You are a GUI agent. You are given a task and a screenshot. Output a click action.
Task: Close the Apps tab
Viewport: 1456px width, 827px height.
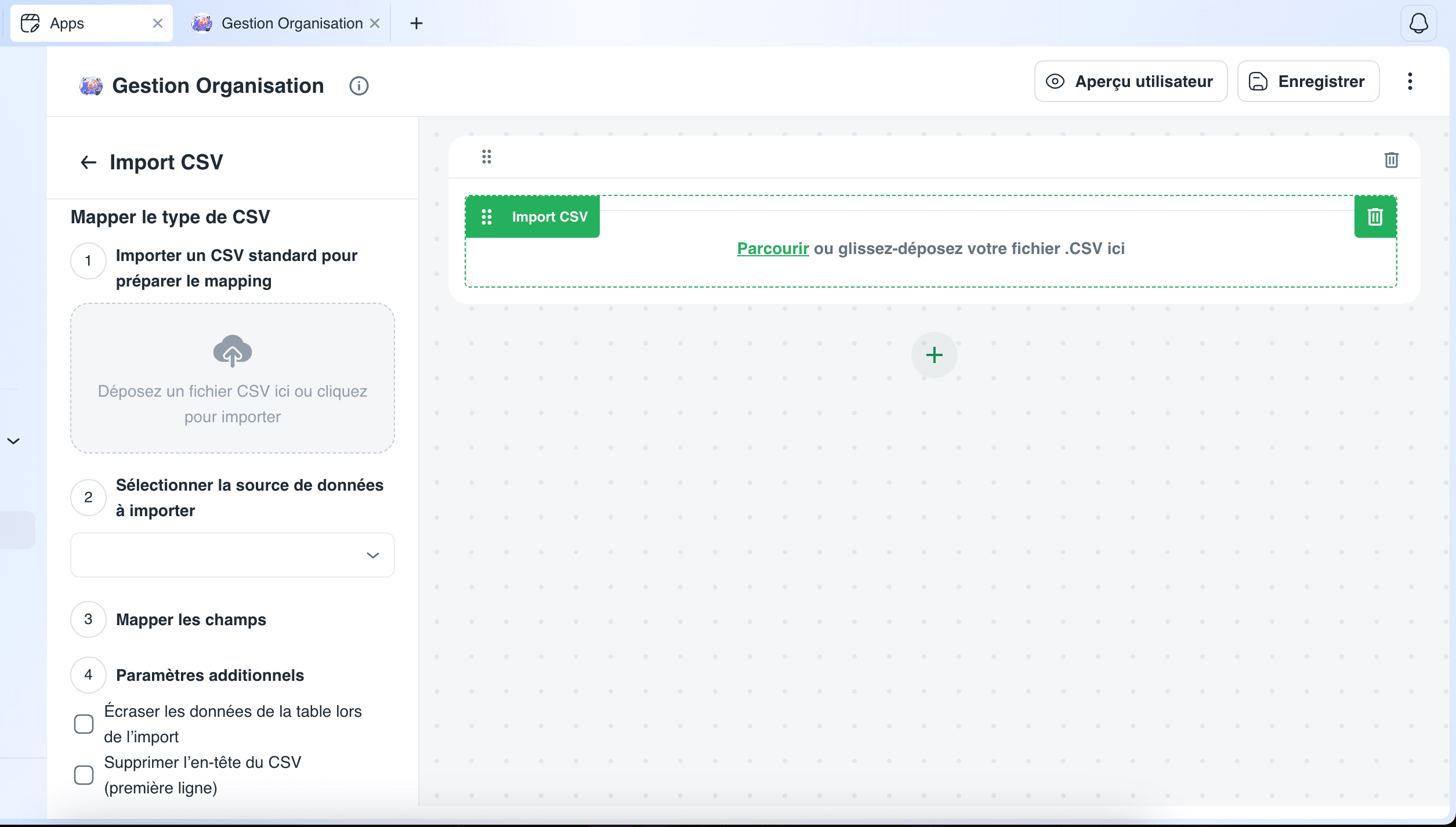(x=157, y=23)
